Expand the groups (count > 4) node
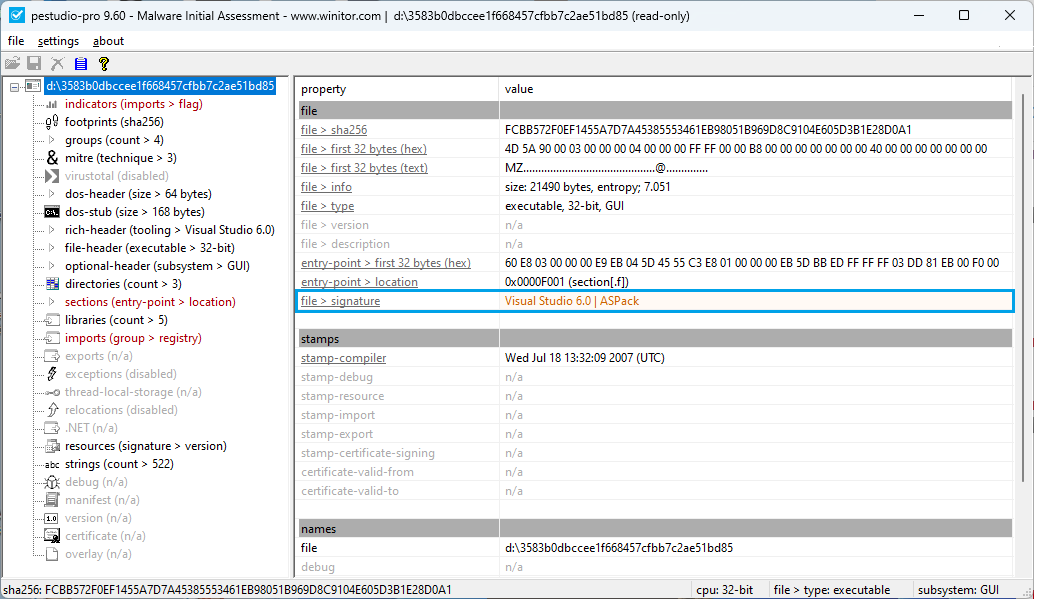 52,139
